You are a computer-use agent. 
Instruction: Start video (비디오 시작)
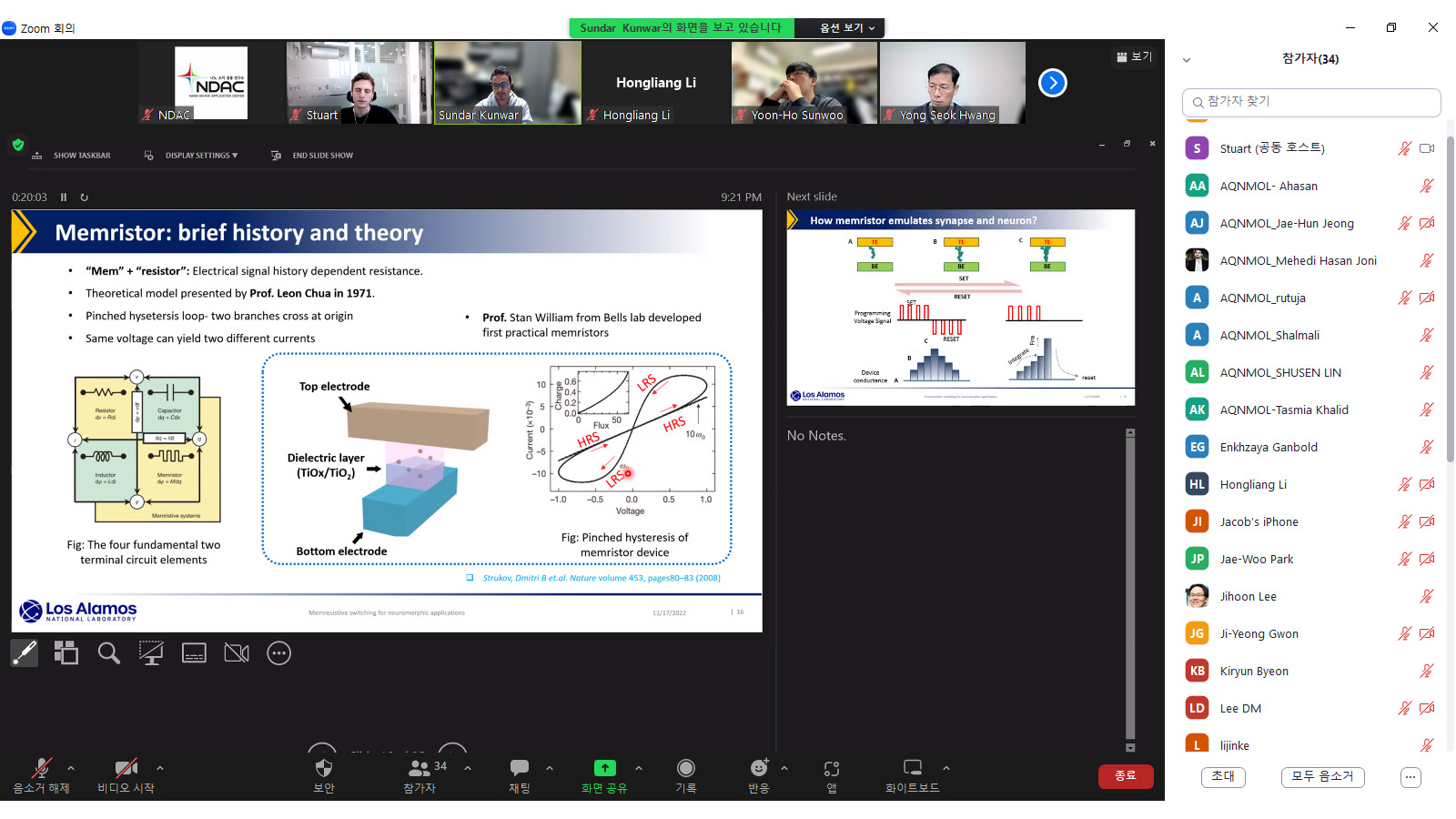[x=126, y=775]
